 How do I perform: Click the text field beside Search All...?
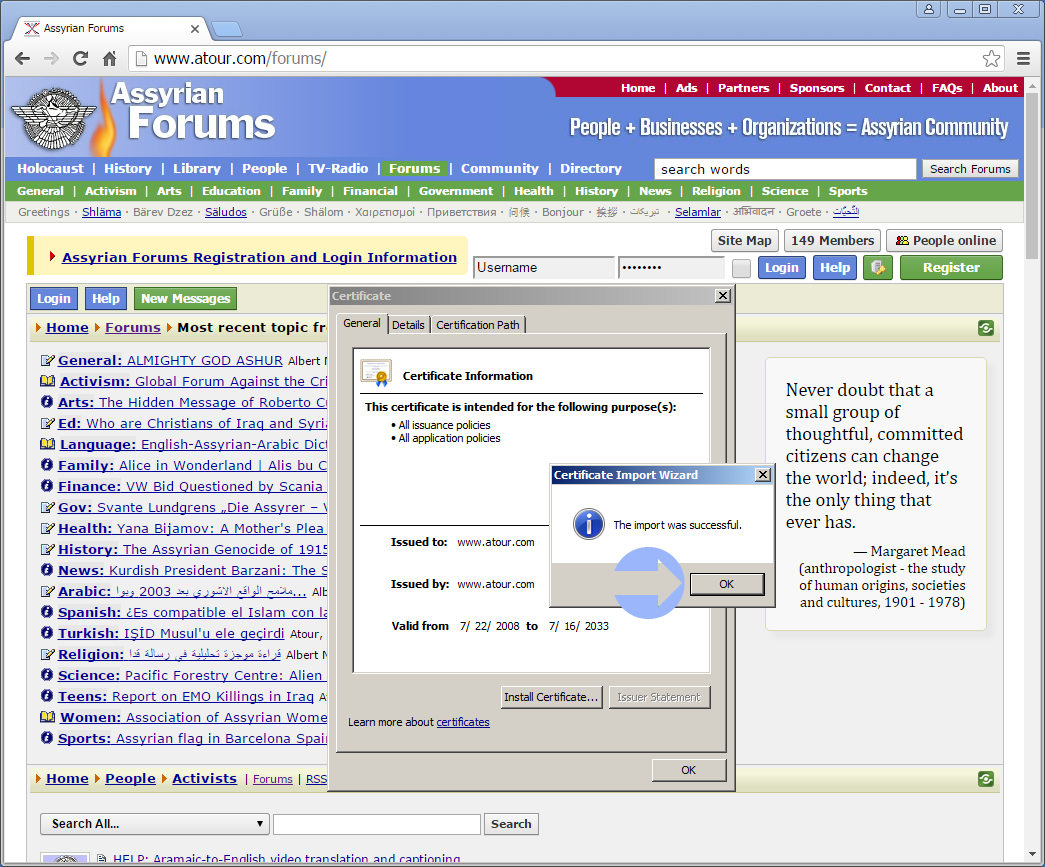pyautogui.click(x=377, y=824)
